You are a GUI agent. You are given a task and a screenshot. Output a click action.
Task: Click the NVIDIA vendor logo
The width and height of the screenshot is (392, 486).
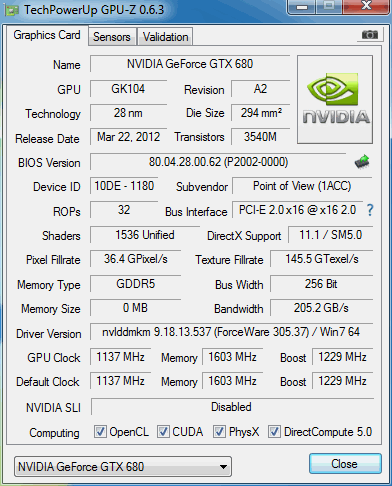(335, 100)
